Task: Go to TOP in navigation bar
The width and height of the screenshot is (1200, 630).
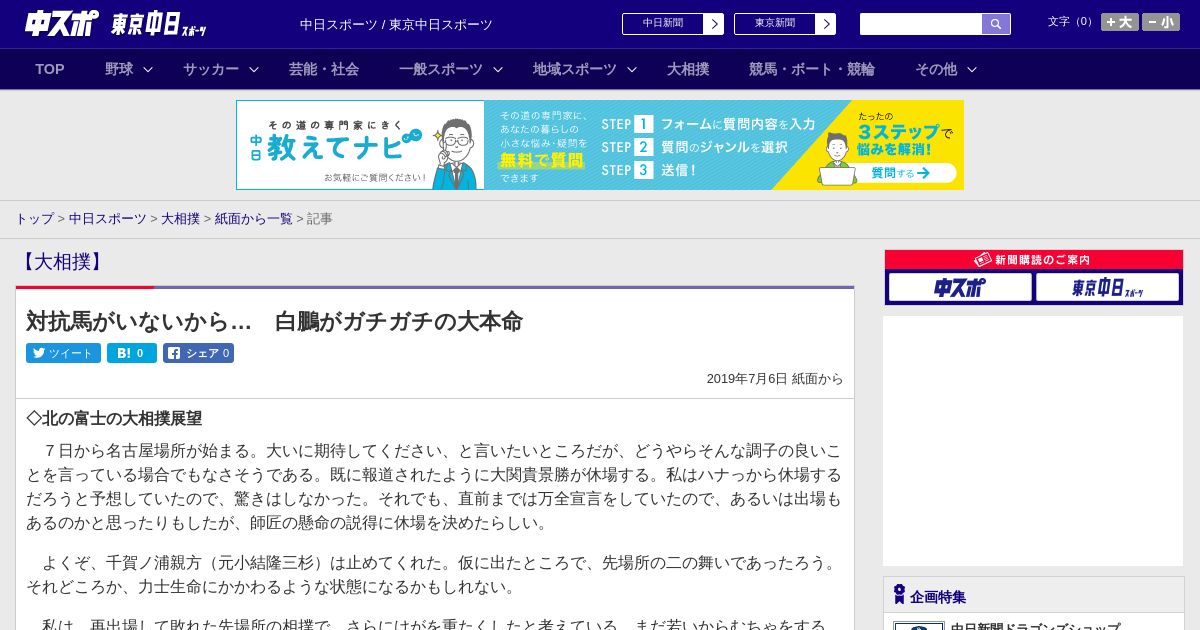Action: point(50,69)
